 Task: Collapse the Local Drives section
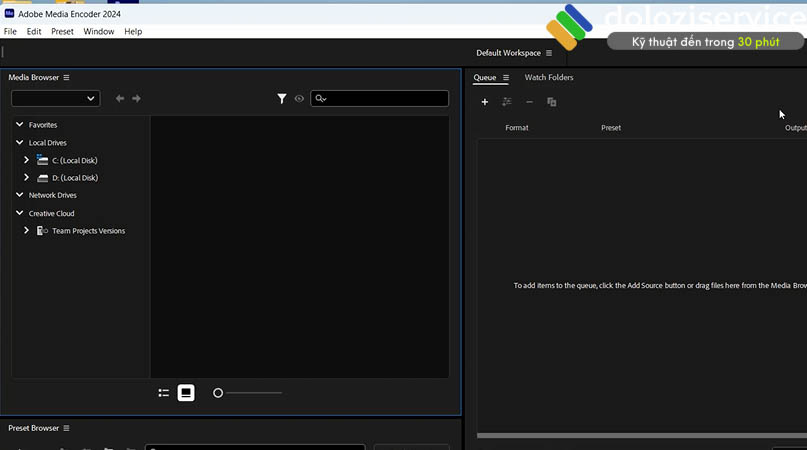(19, 143)
